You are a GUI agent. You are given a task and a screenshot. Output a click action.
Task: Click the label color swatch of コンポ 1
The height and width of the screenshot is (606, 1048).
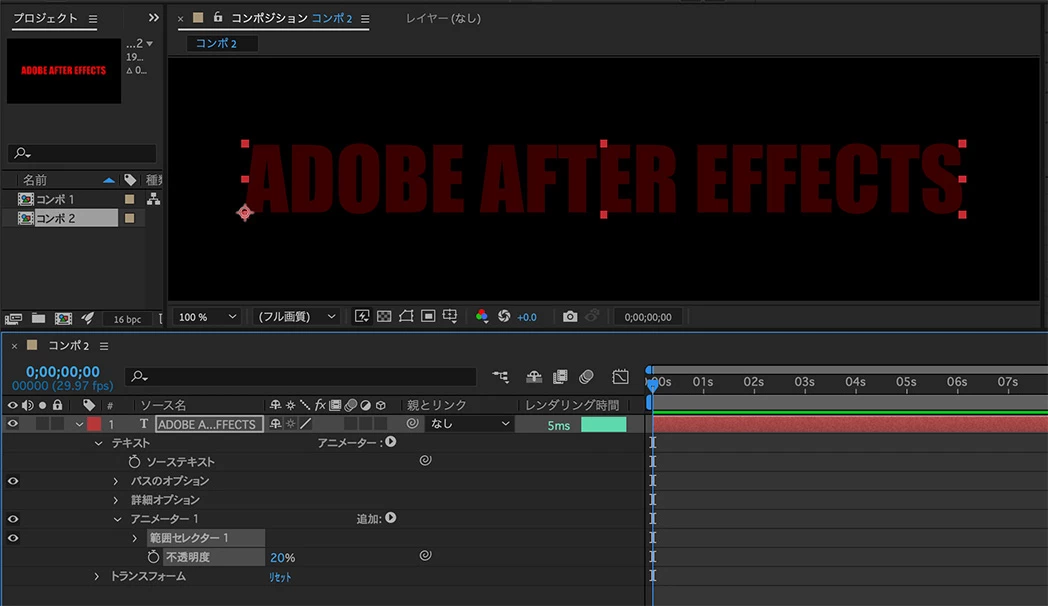pos(130,199)
